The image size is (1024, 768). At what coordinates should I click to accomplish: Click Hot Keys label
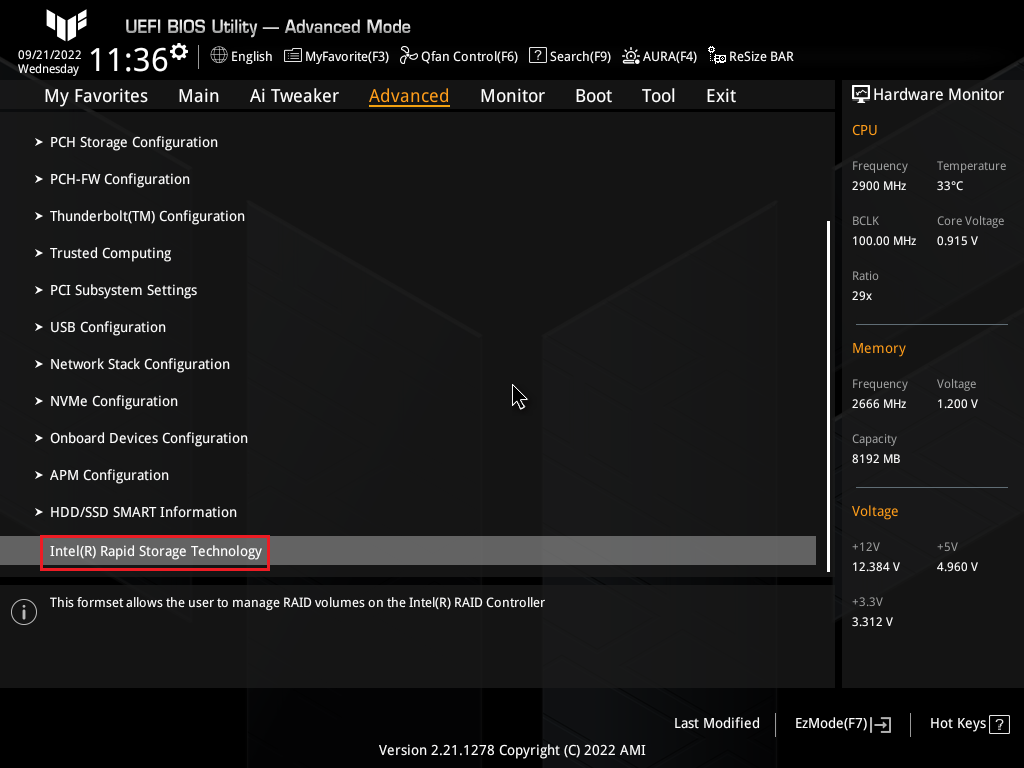(x=957, y=724)
